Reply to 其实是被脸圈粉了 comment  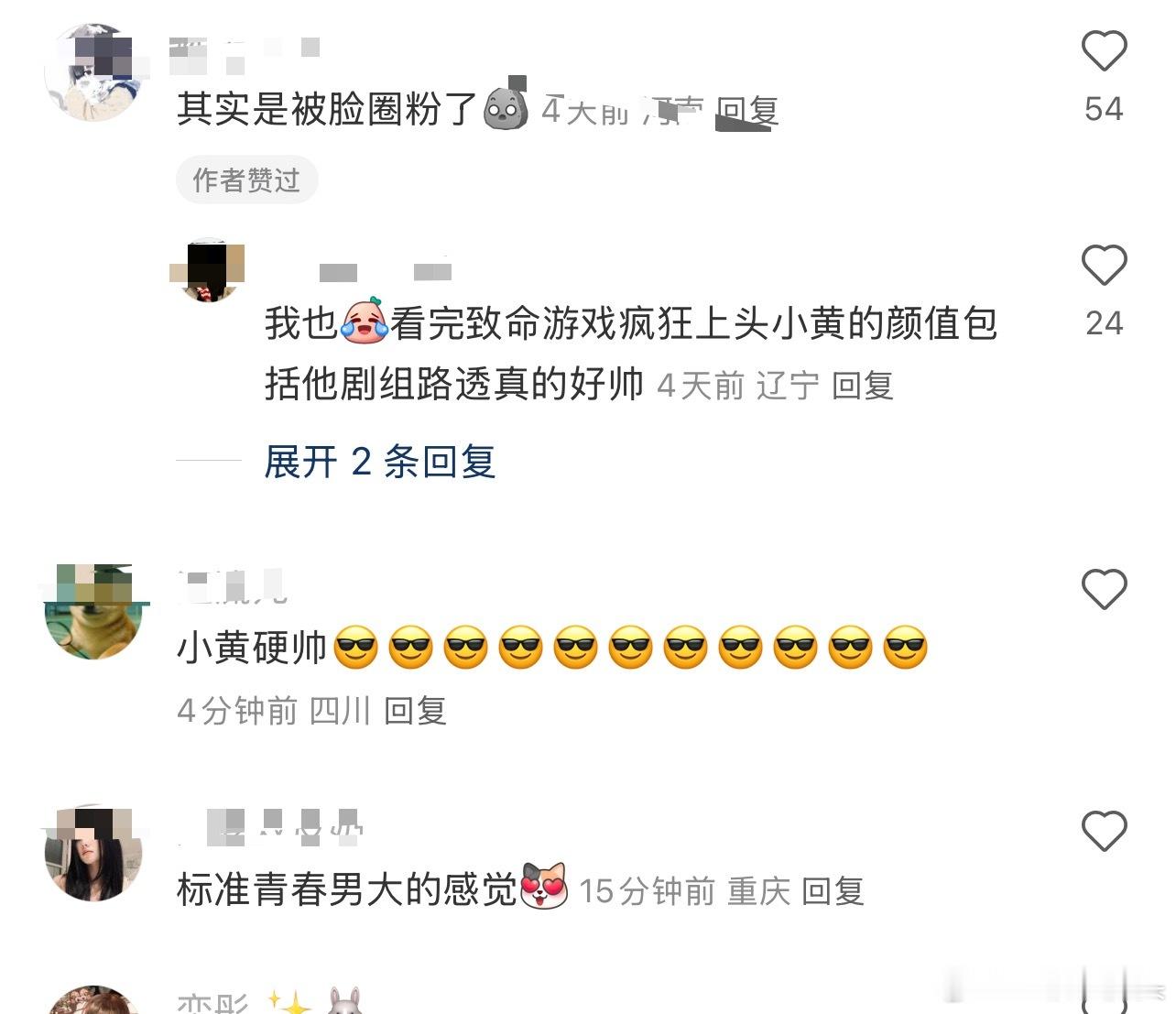tap(746, 112)
